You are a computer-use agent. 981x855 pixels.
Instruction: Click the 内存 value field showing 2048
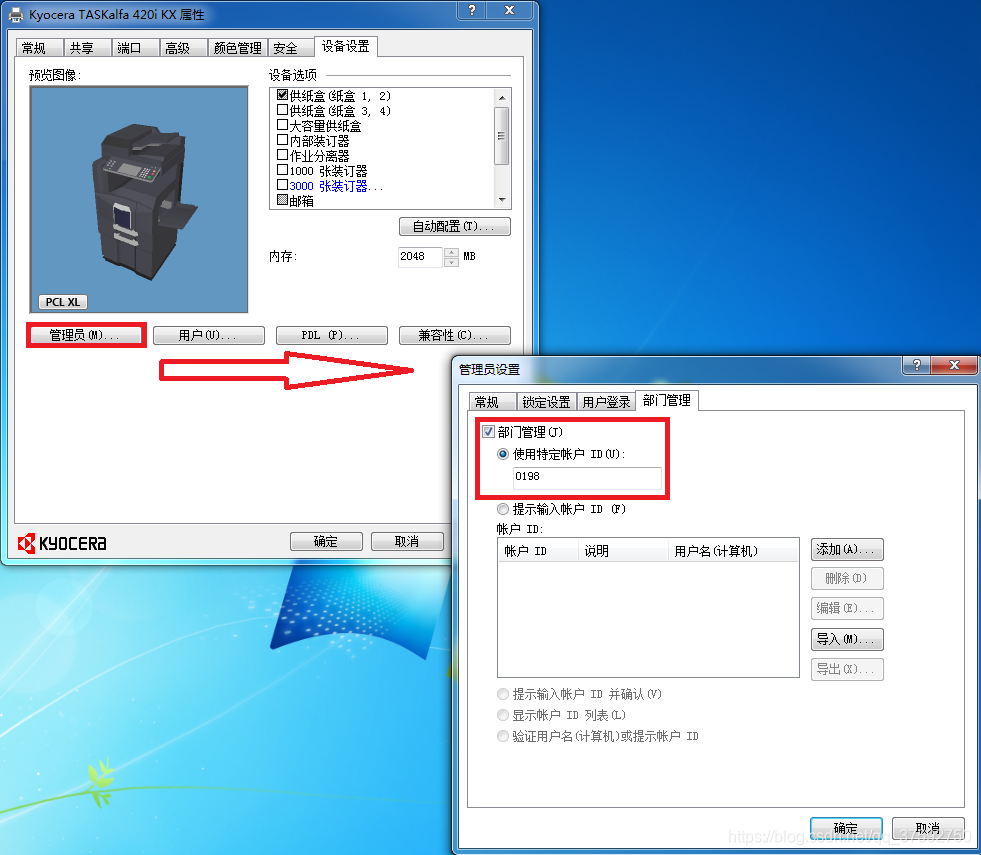pyautogui.click(x=420, y=256)
